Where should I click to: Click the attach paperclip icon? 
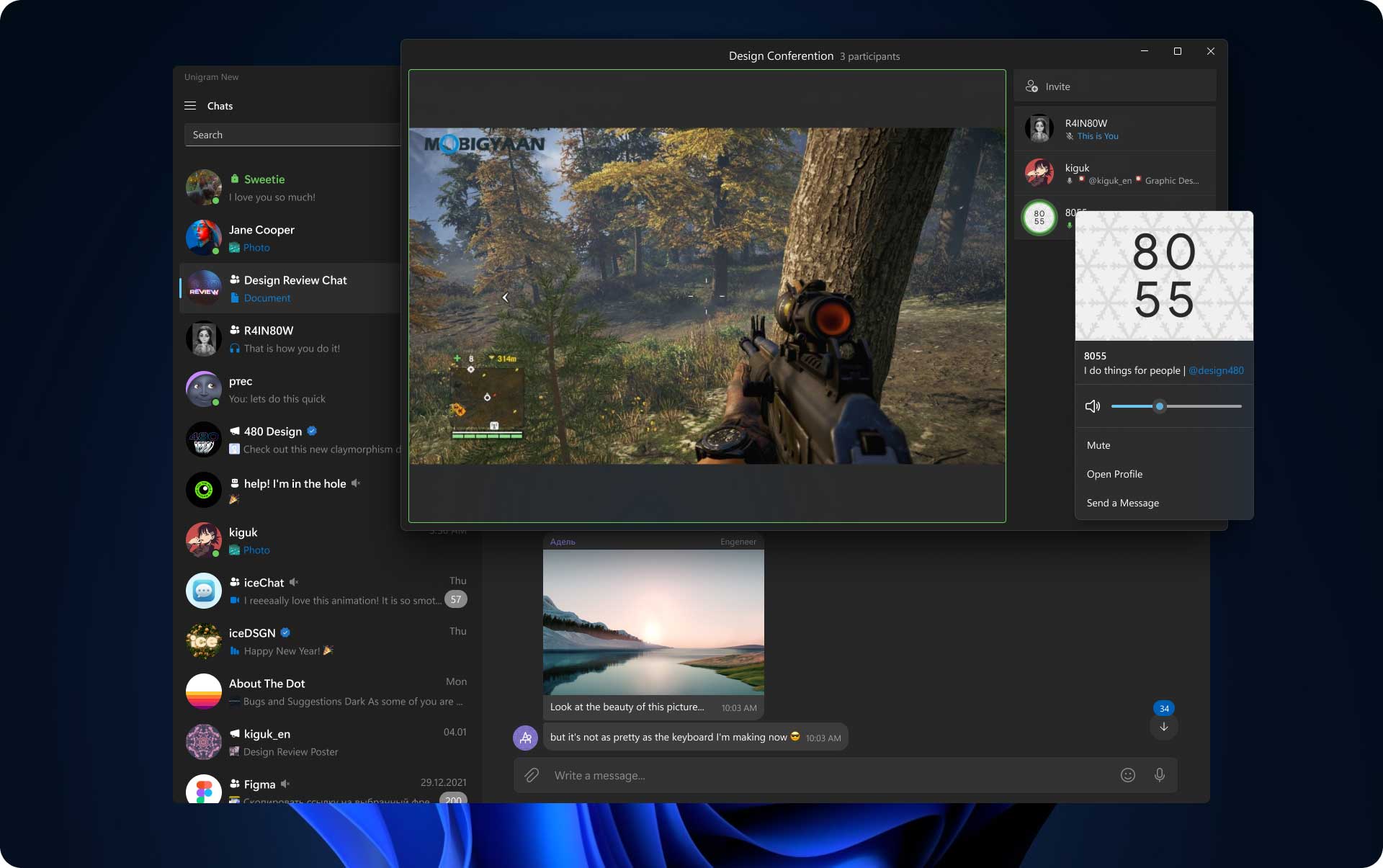click(x=532, y=775)
